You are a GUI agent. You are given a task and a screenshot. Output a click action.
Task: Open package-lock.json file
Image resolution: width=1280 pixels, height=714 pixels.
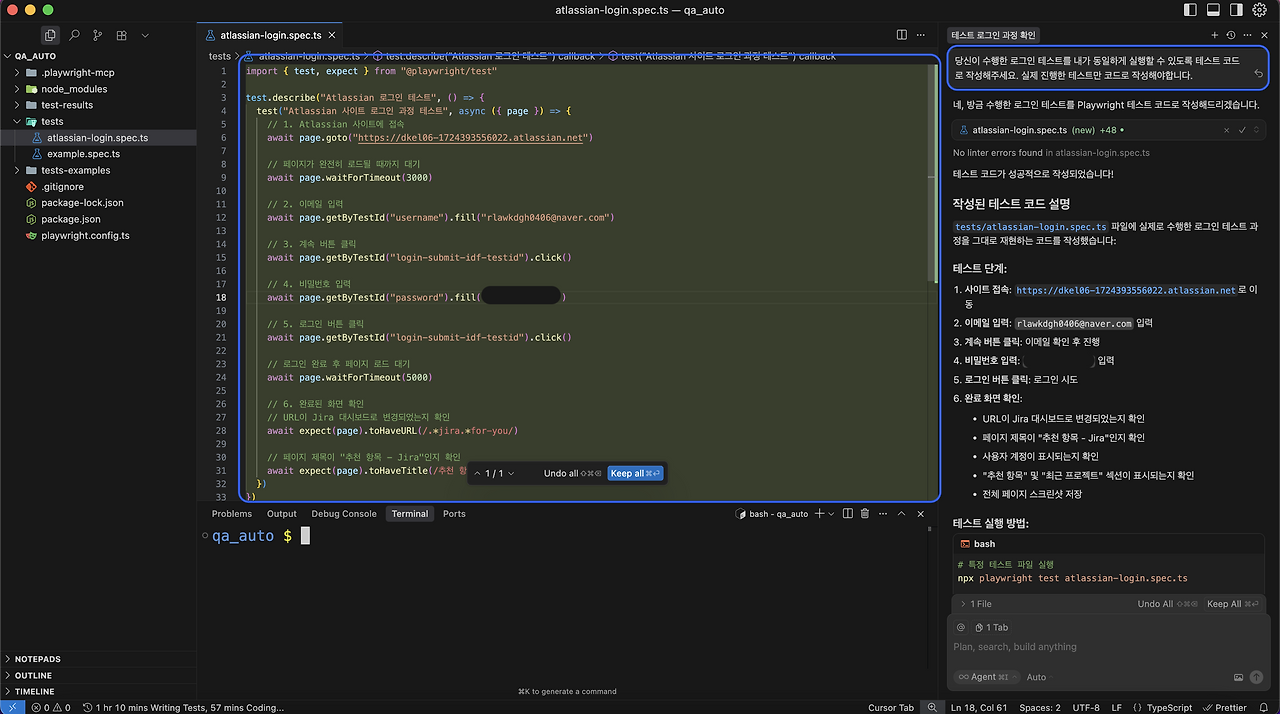98,202
